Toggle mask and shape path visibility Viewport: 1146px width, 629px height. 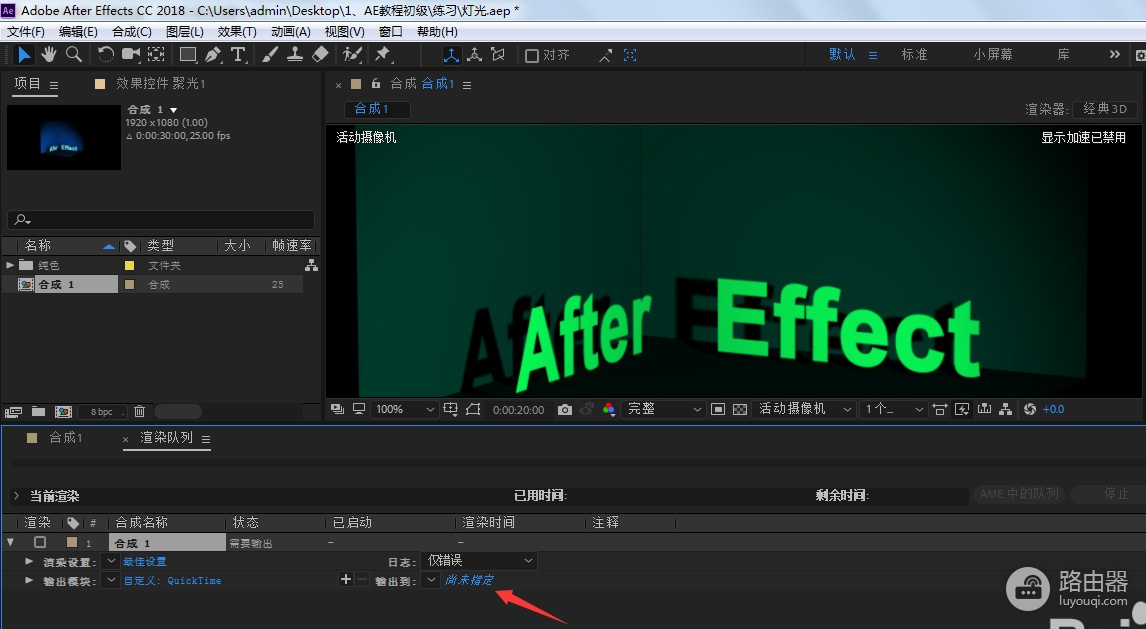[x=474, y=409]
